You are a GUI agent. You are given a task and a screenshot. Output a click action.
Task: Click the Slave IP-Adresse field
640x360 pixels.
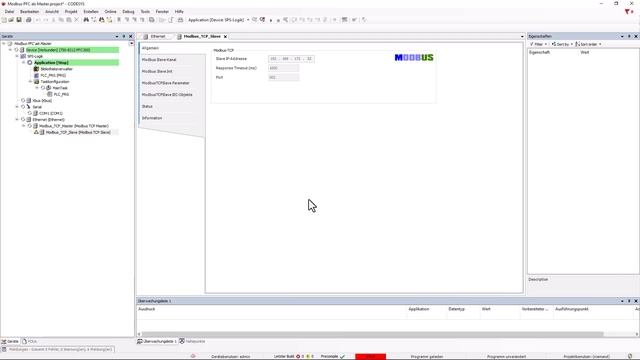[x=291, y=59]
